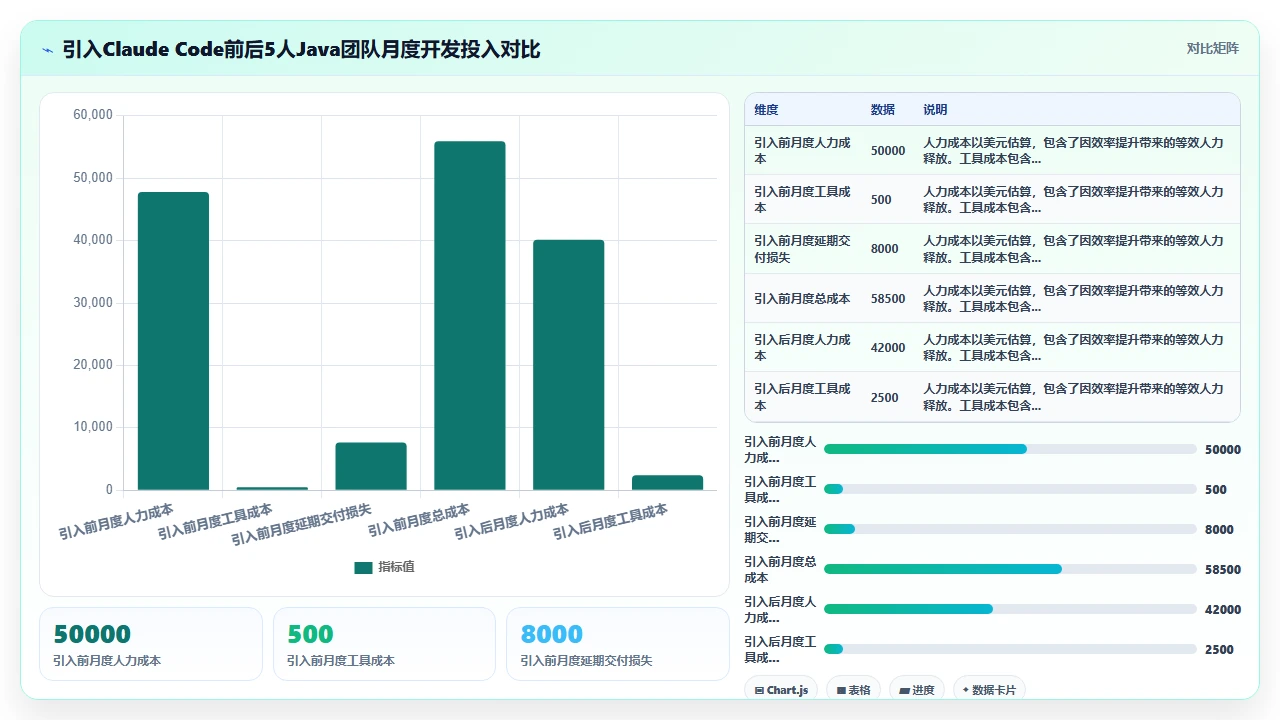Click the 维度 column header
The height and width of the screenshot is (720, 1280).
(766, 110)
